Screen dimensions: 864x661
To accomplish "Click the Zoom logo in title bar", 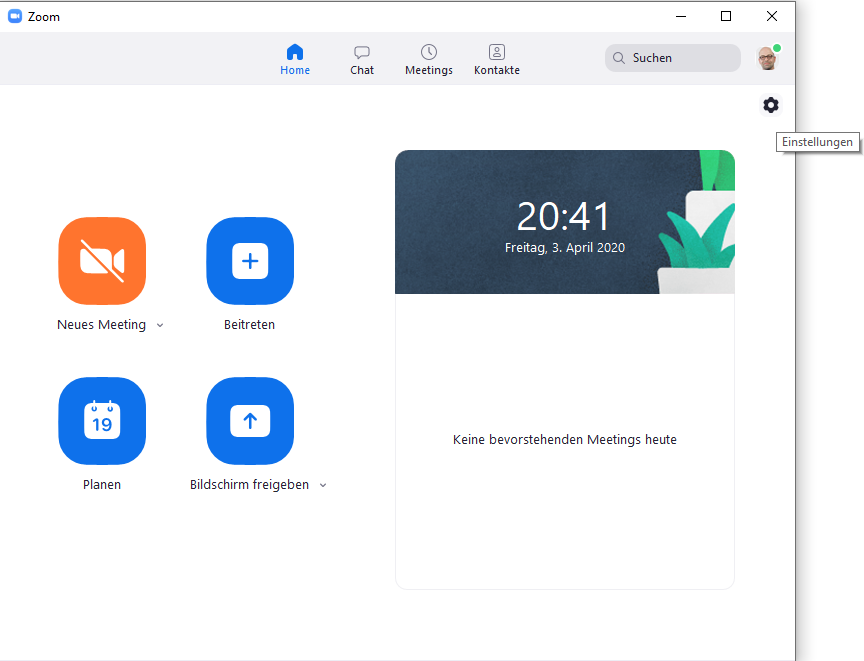I will tap(15, 17).
